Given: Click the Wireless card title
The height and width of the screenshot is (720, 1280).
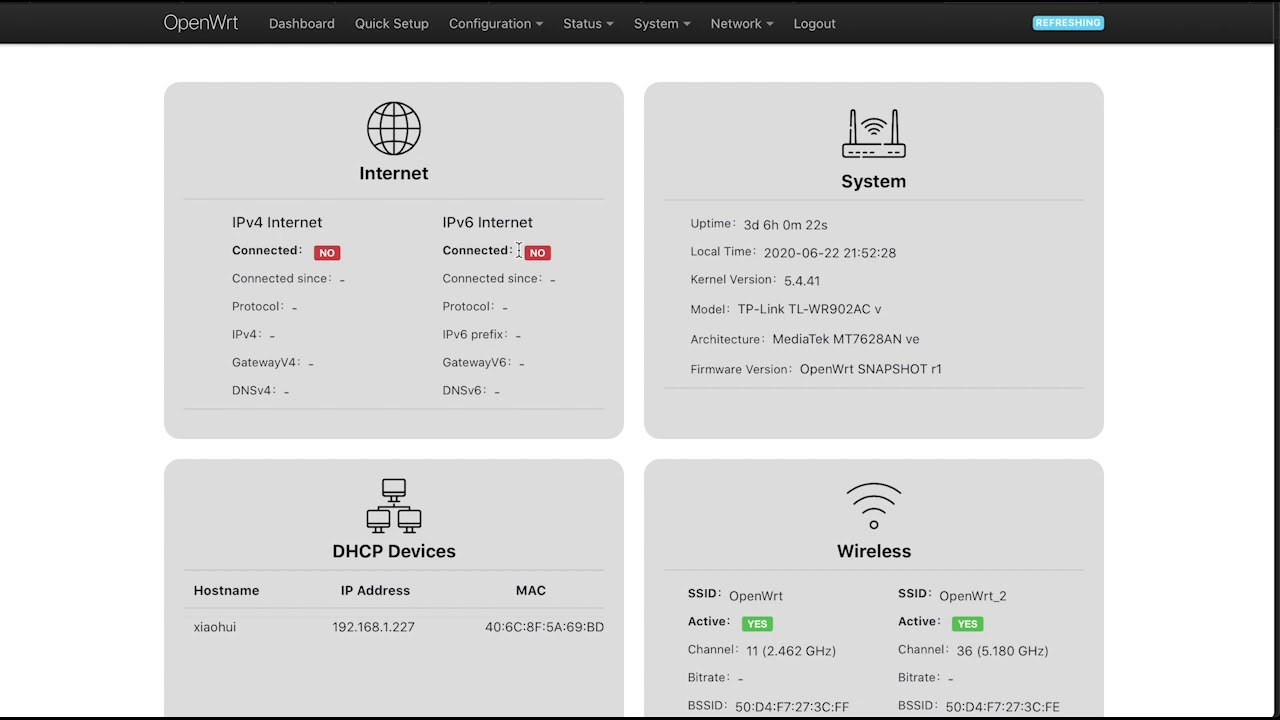Looking at the screenshot, I should pos(873,551).
